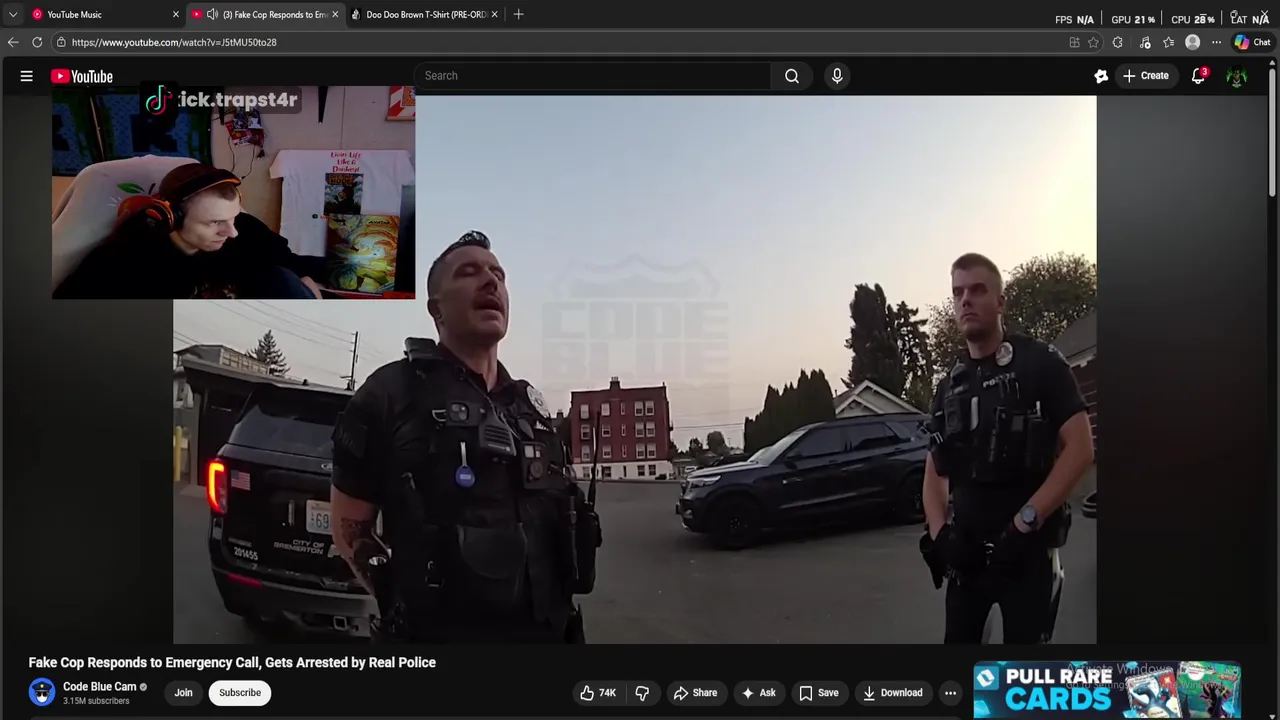Download the video

pyautogui.click(x=893, y=693)
